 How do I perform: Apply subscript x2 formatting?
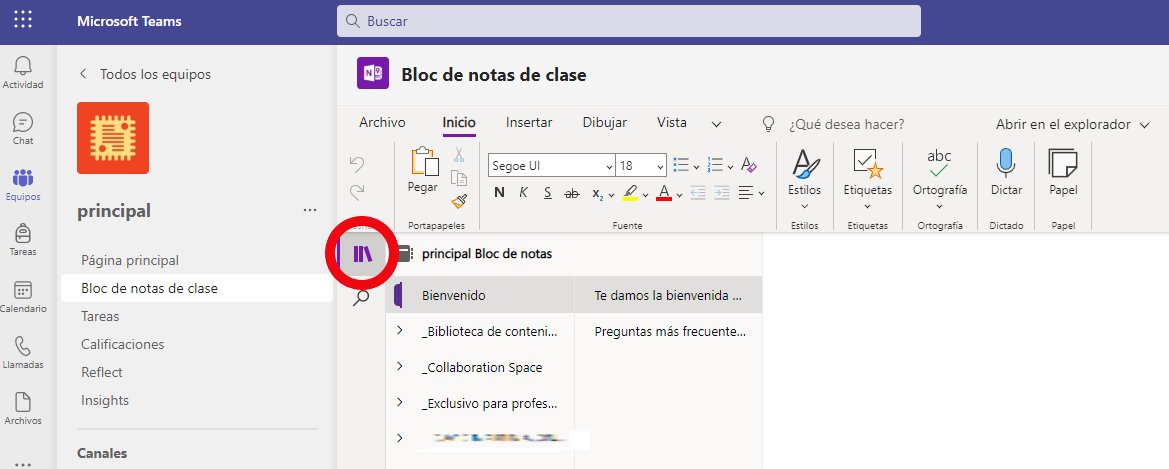(x=598, y=194)
